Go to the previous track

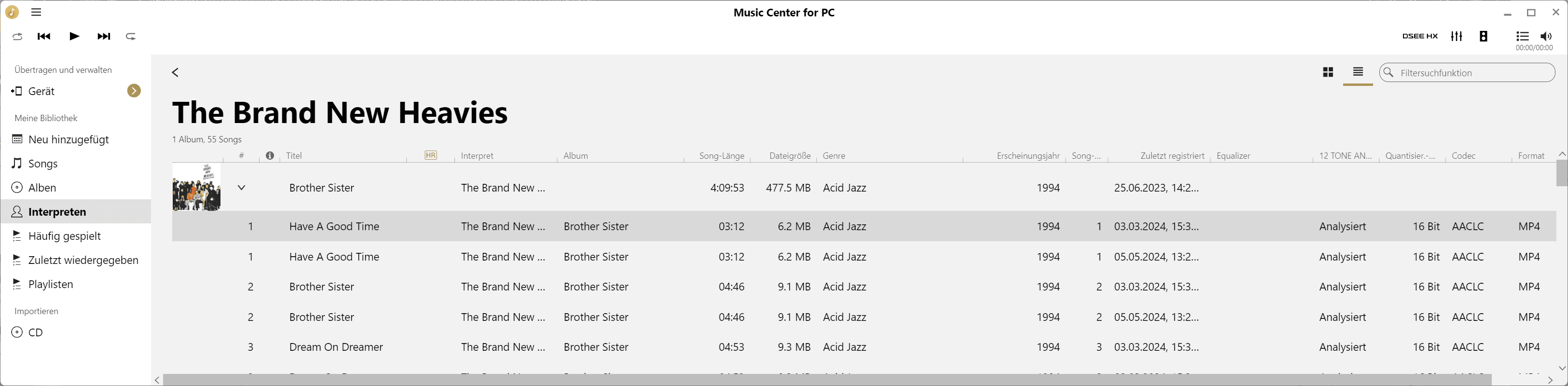[44, 37]
